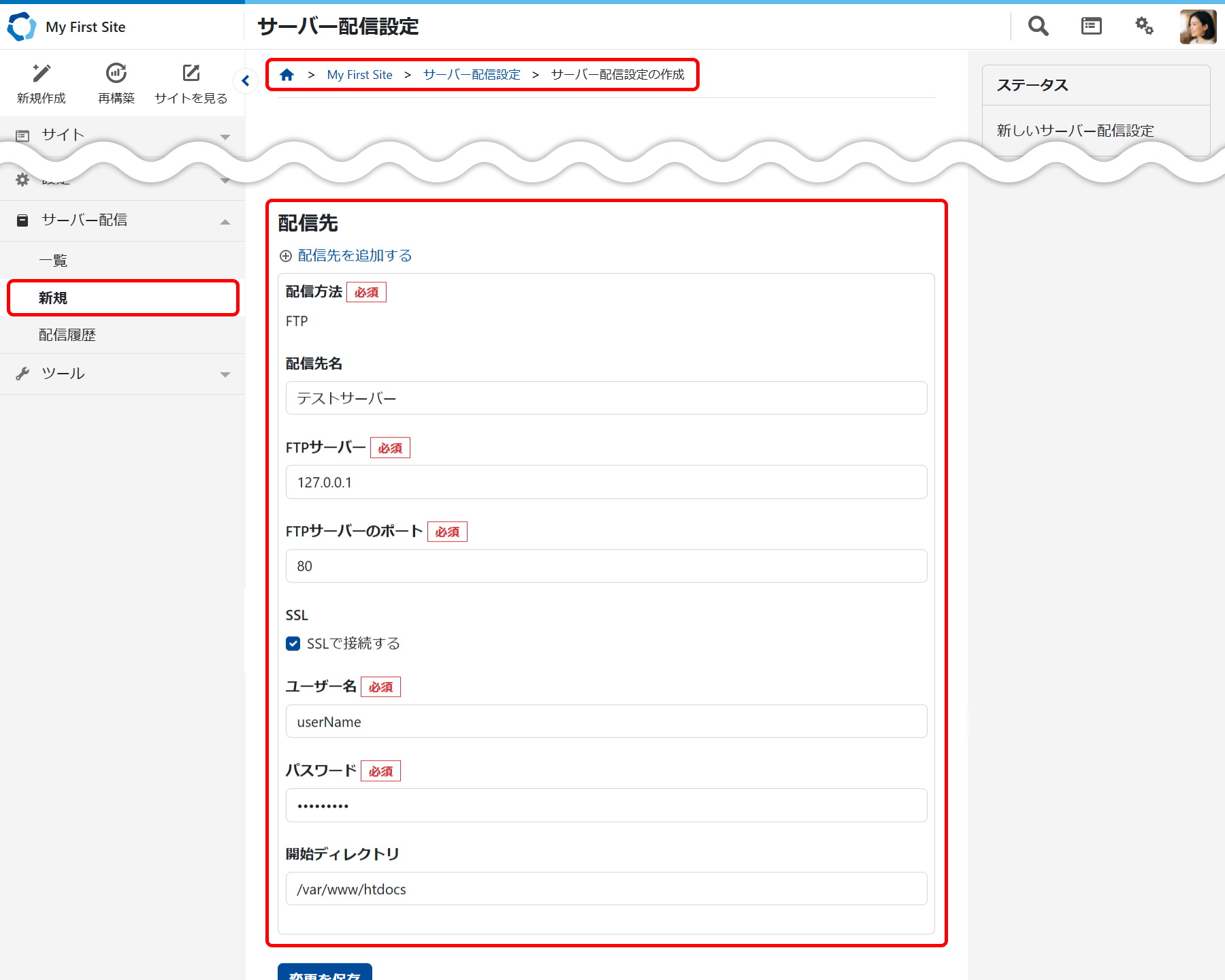Screen dimensions: 1225x980
Task: Click the My First Site logo icon
Action: click(x=21, y=27)
